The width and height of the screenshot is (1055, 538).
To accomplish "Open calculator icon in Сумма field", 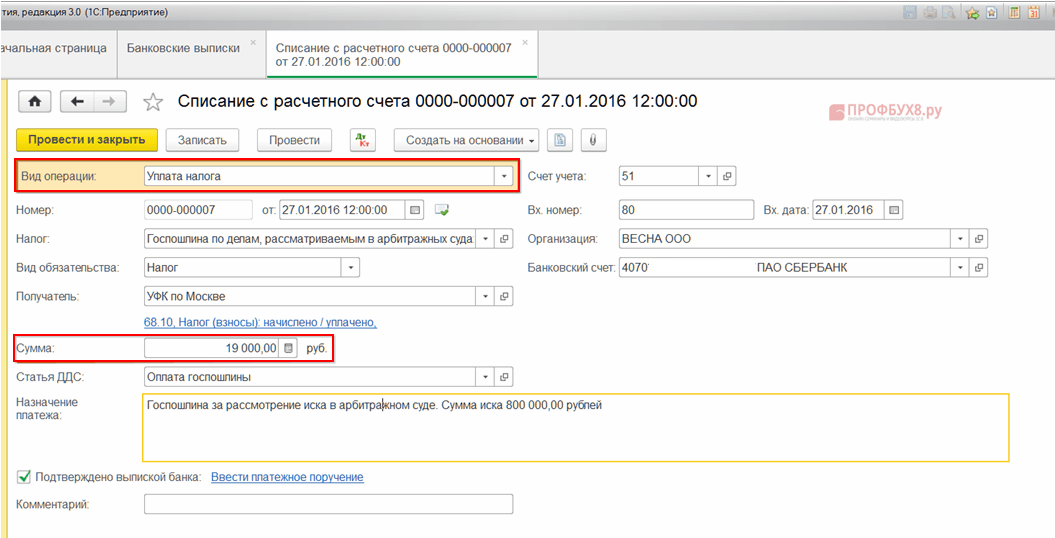I will pos(288,348).
